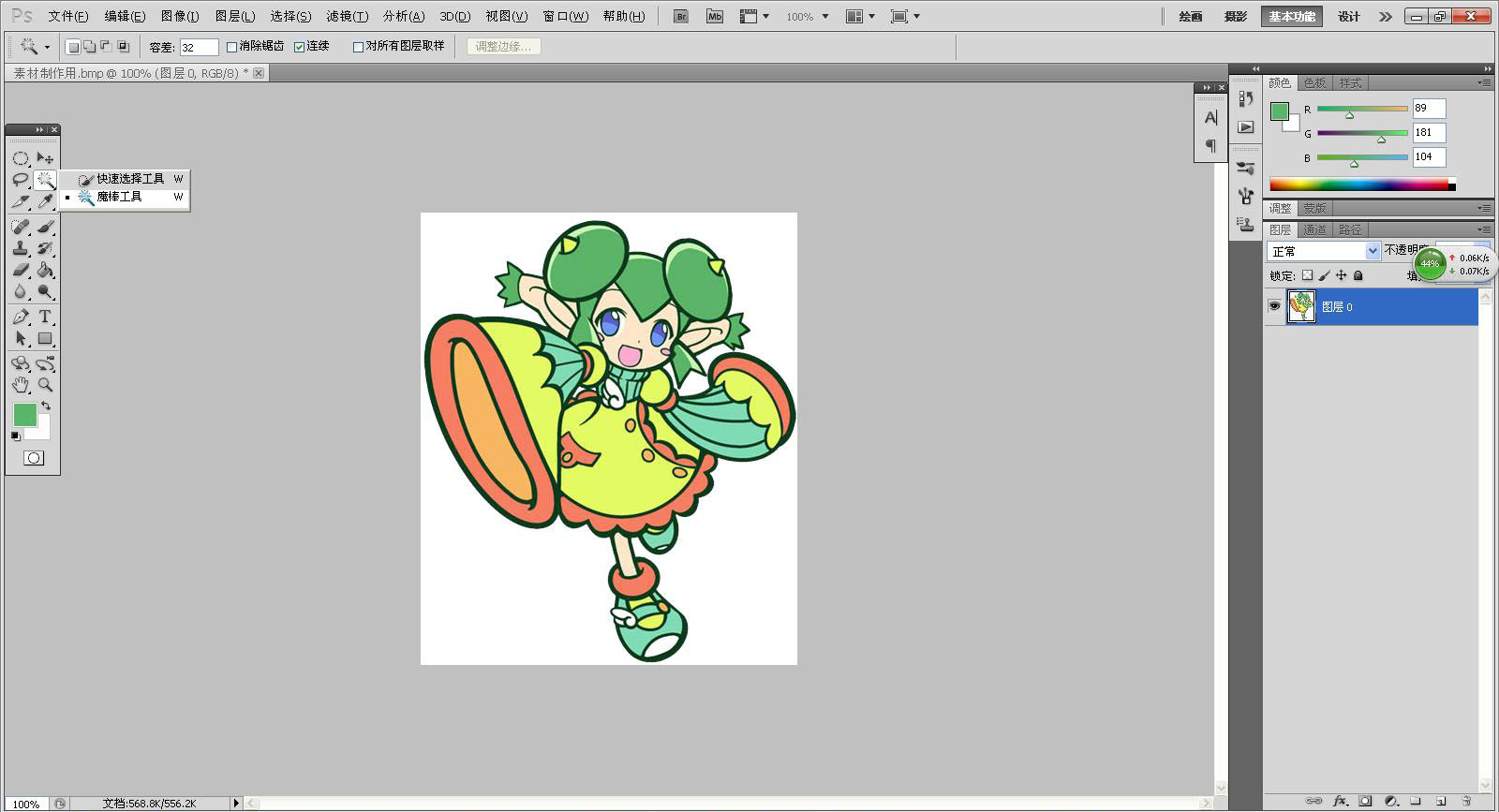Switch to the 通道 tab
The image size is (1499, 812).
tap(1314, 229)
